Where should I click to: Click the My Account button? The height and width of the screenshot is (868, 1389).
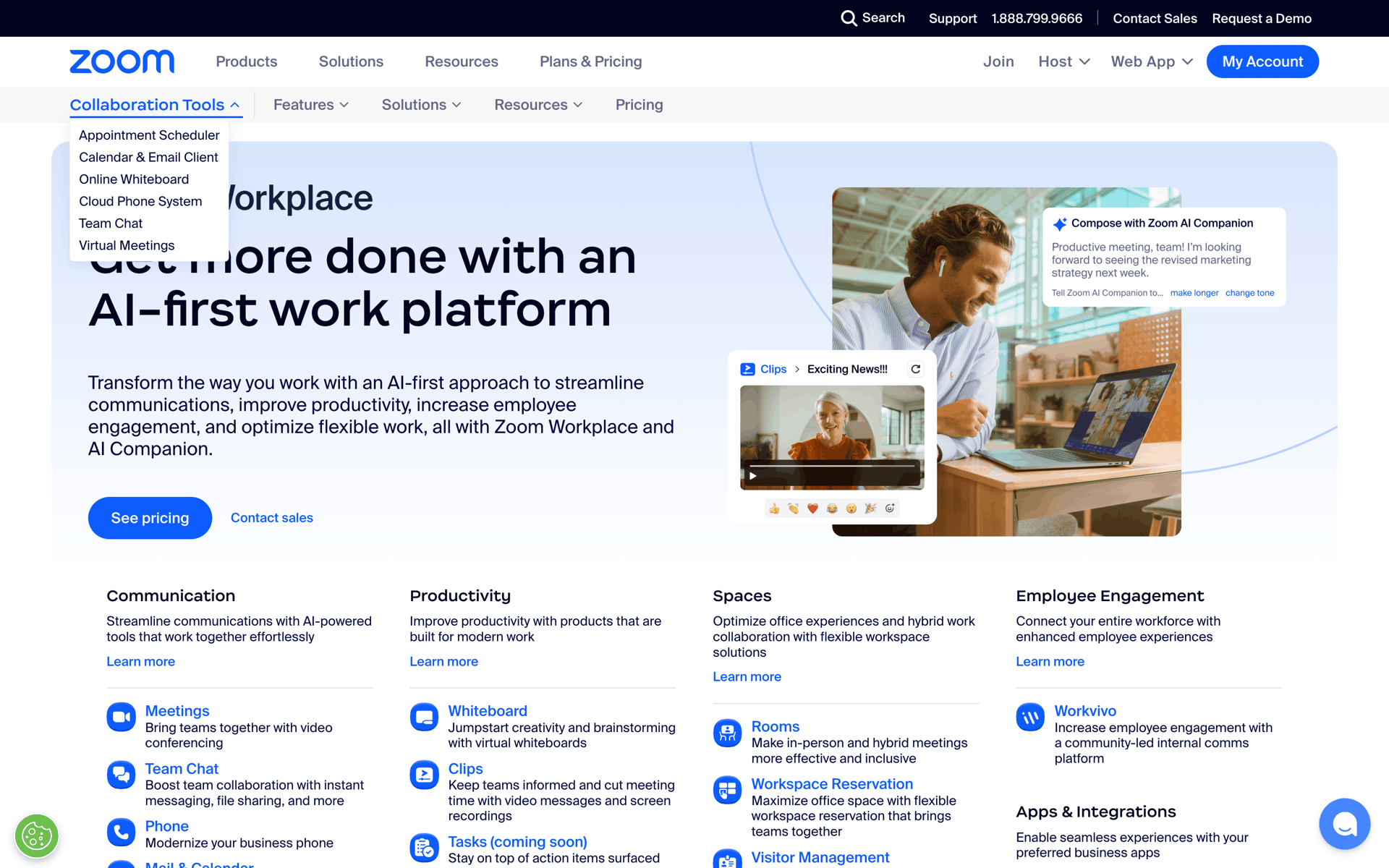coord(1262,61)
